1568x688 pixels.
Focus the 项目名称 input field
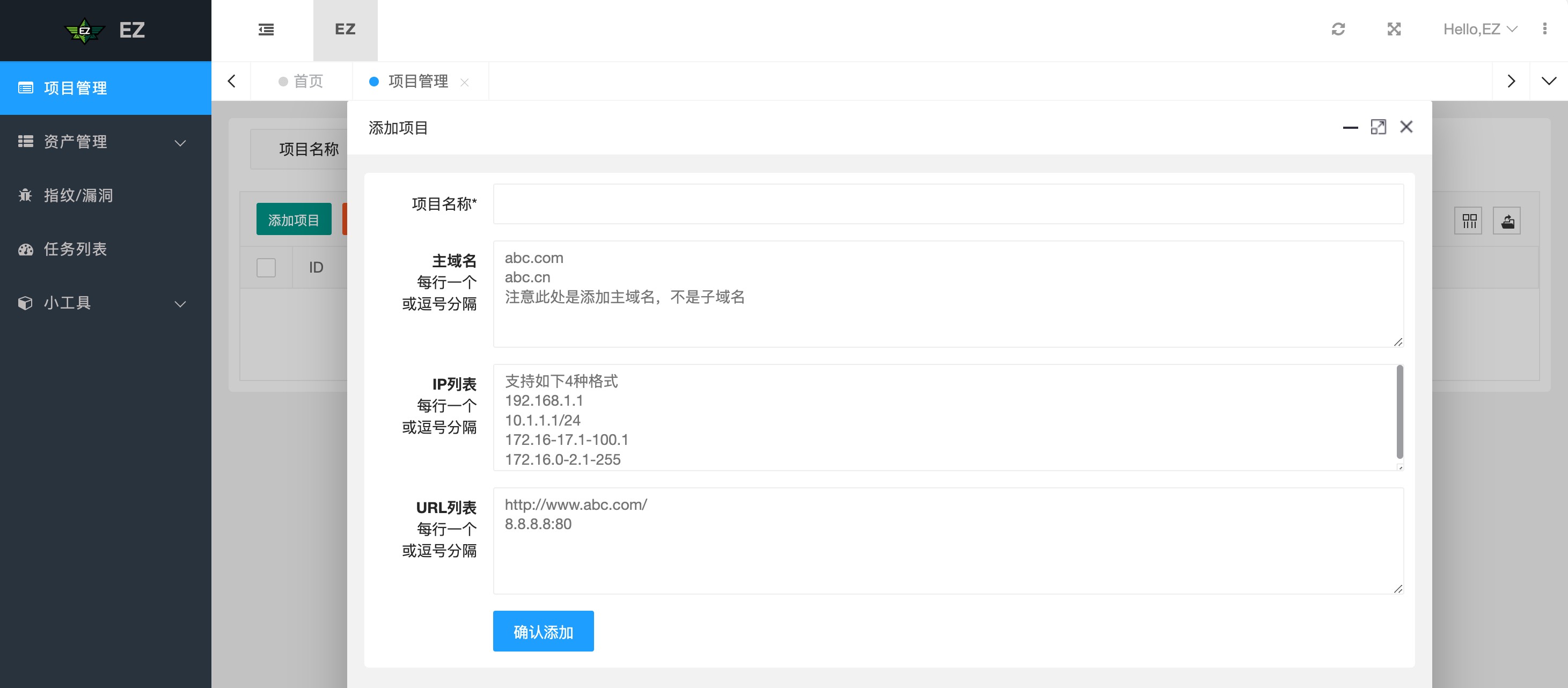tap(948, 204)
